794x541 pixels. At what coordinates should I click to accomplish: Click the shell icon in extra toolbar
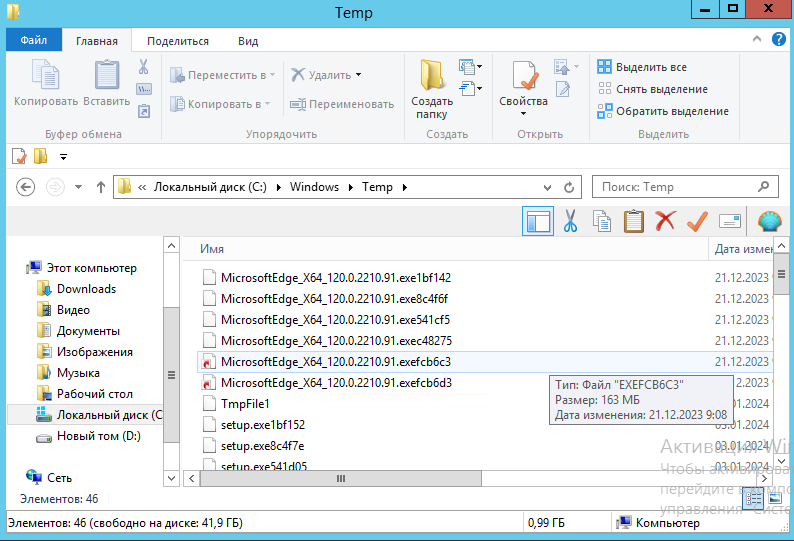pos(770,221)
